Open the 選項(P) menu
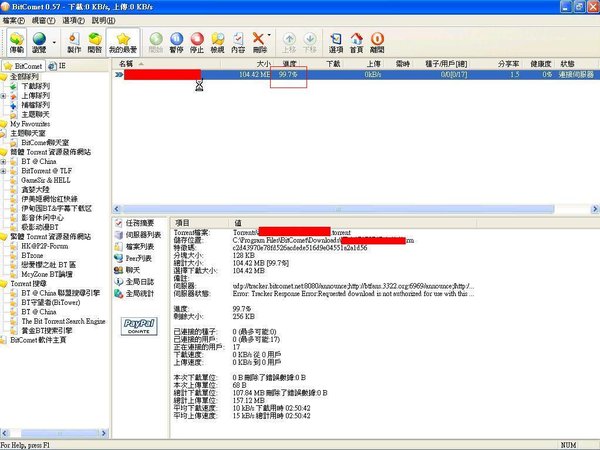 (73, 20)
